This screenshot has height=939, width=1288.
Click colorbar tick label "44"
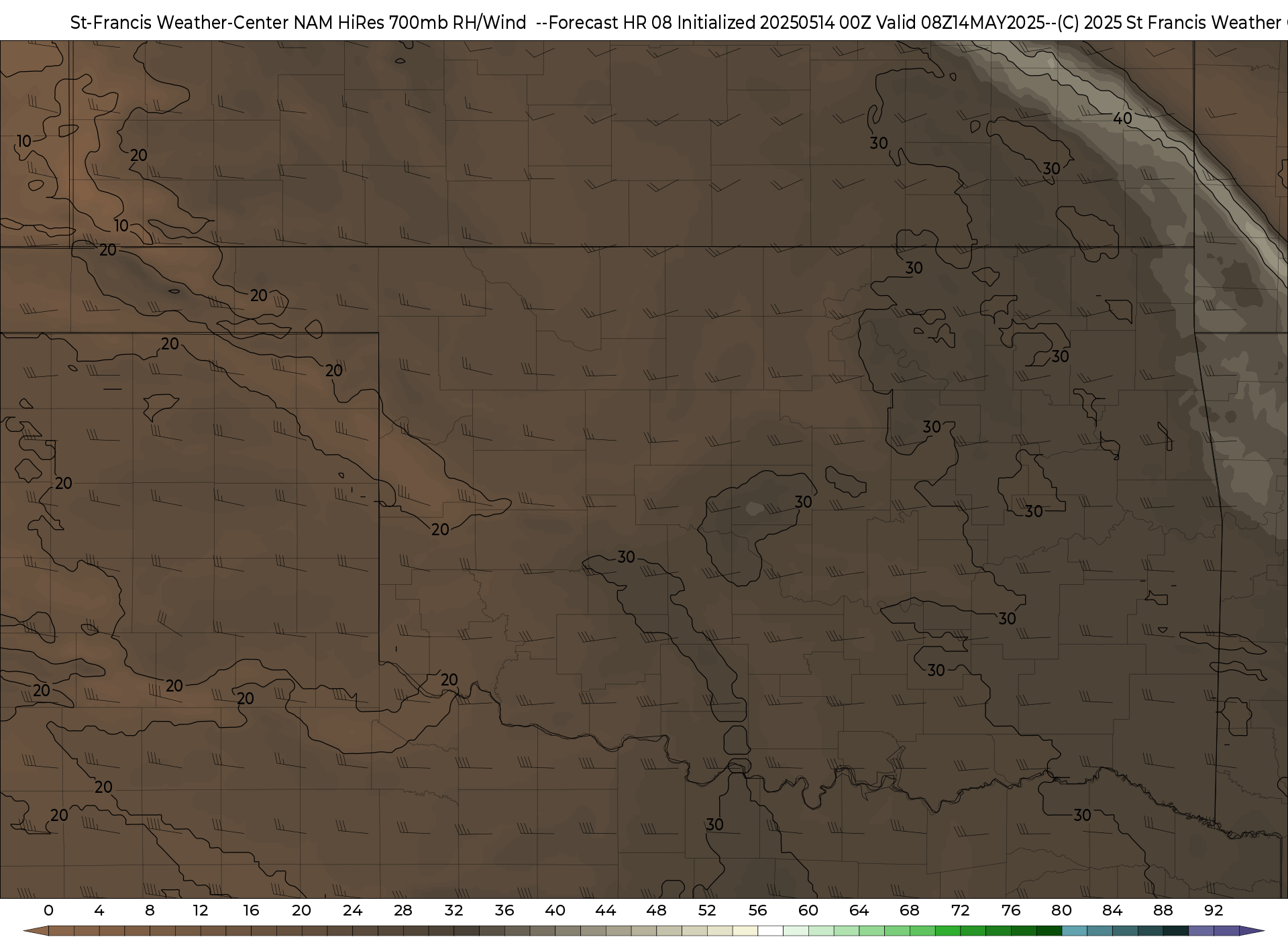606,911
